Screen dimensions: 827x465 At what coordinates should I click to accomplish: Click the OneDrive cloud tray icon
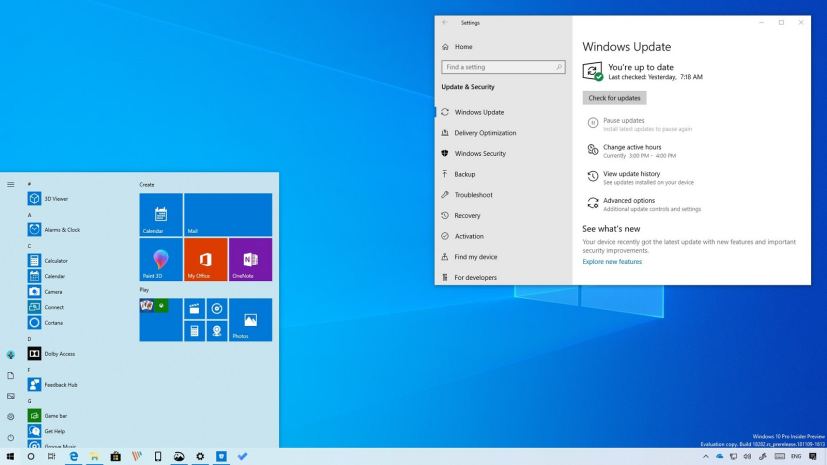coord(719,457)
